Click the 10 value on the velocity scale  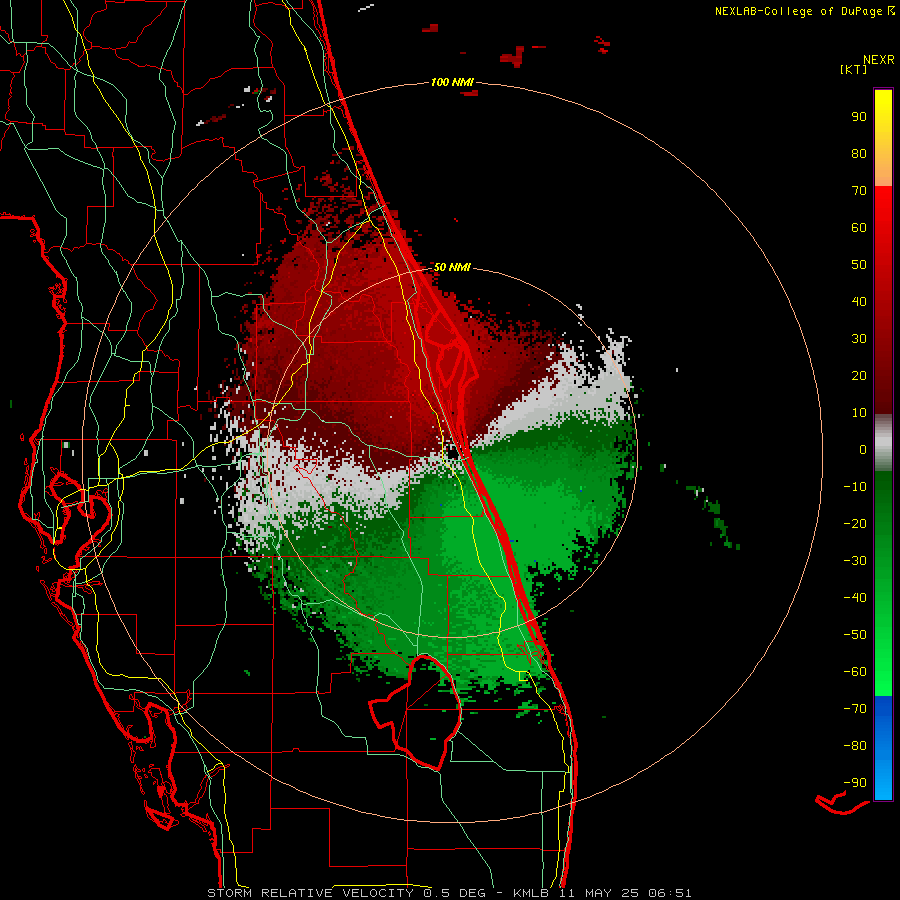859,413
